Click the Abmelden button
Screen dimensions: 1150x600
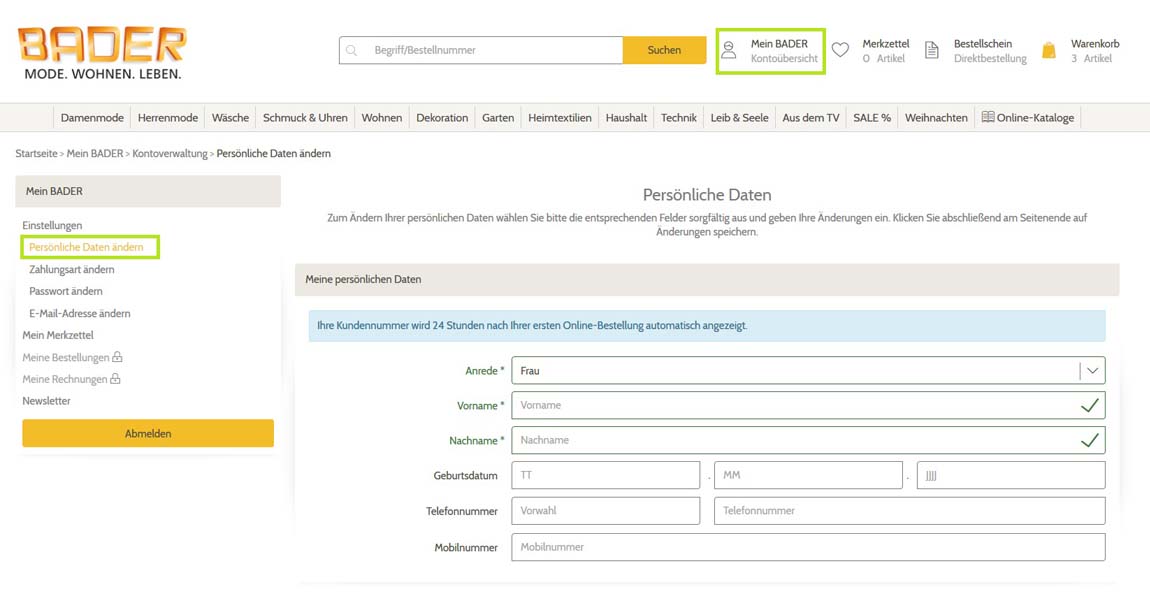coord(148,434)
